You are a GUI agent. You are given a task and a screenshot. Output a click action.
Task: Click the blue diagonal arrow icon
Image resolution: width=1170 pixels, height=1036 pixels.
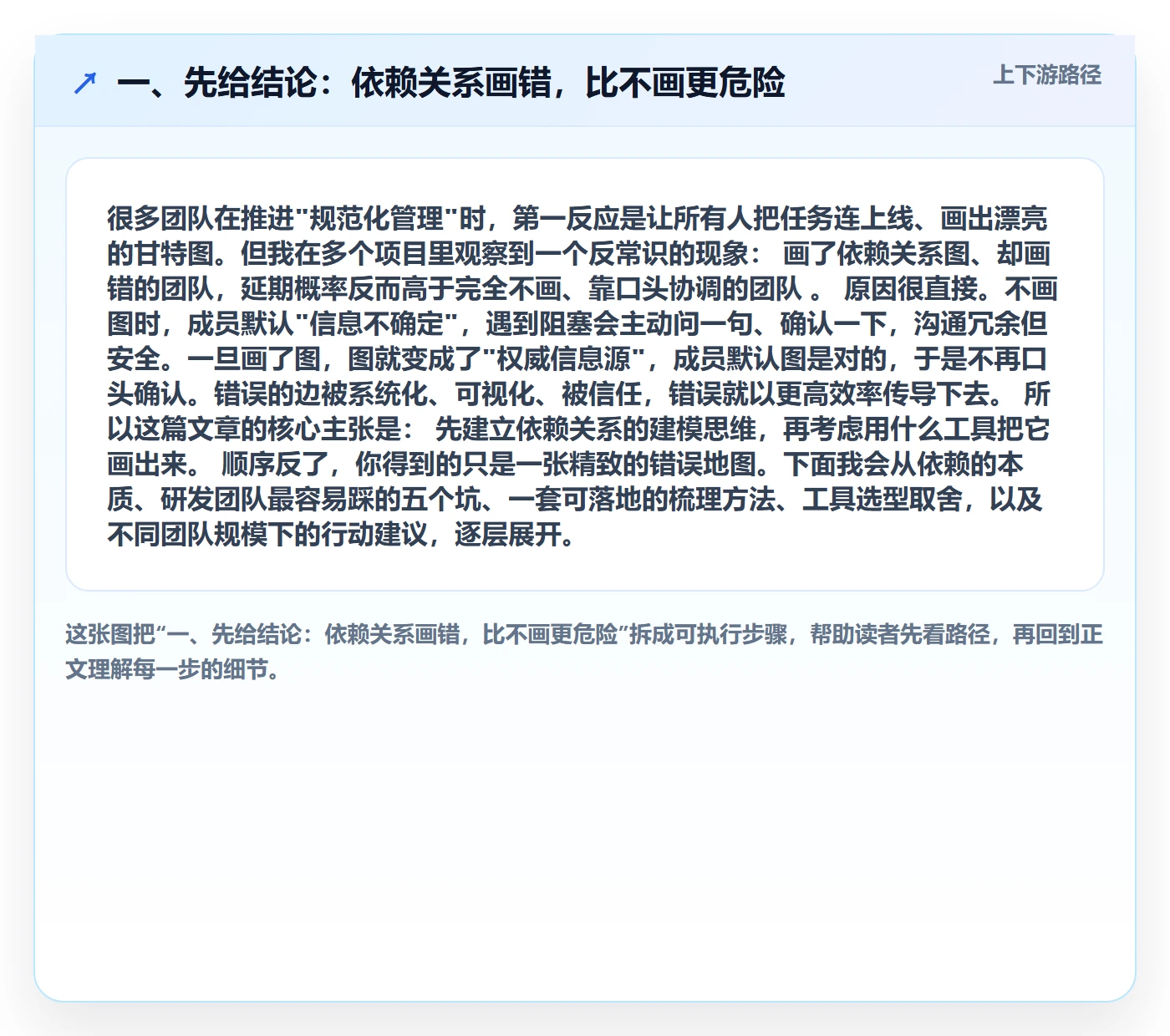85,83
